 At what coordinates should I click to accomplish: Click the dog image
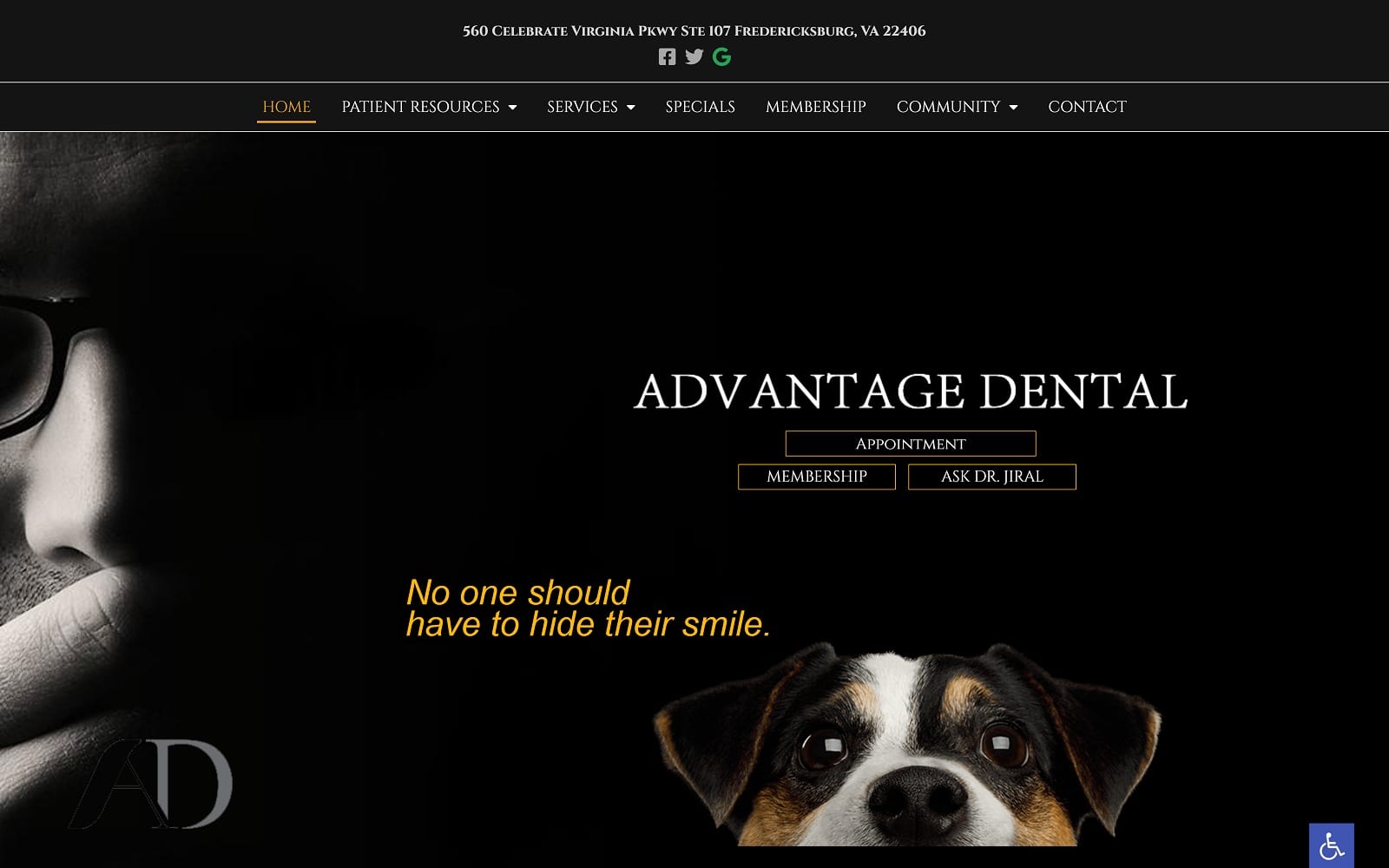(907, 744)
